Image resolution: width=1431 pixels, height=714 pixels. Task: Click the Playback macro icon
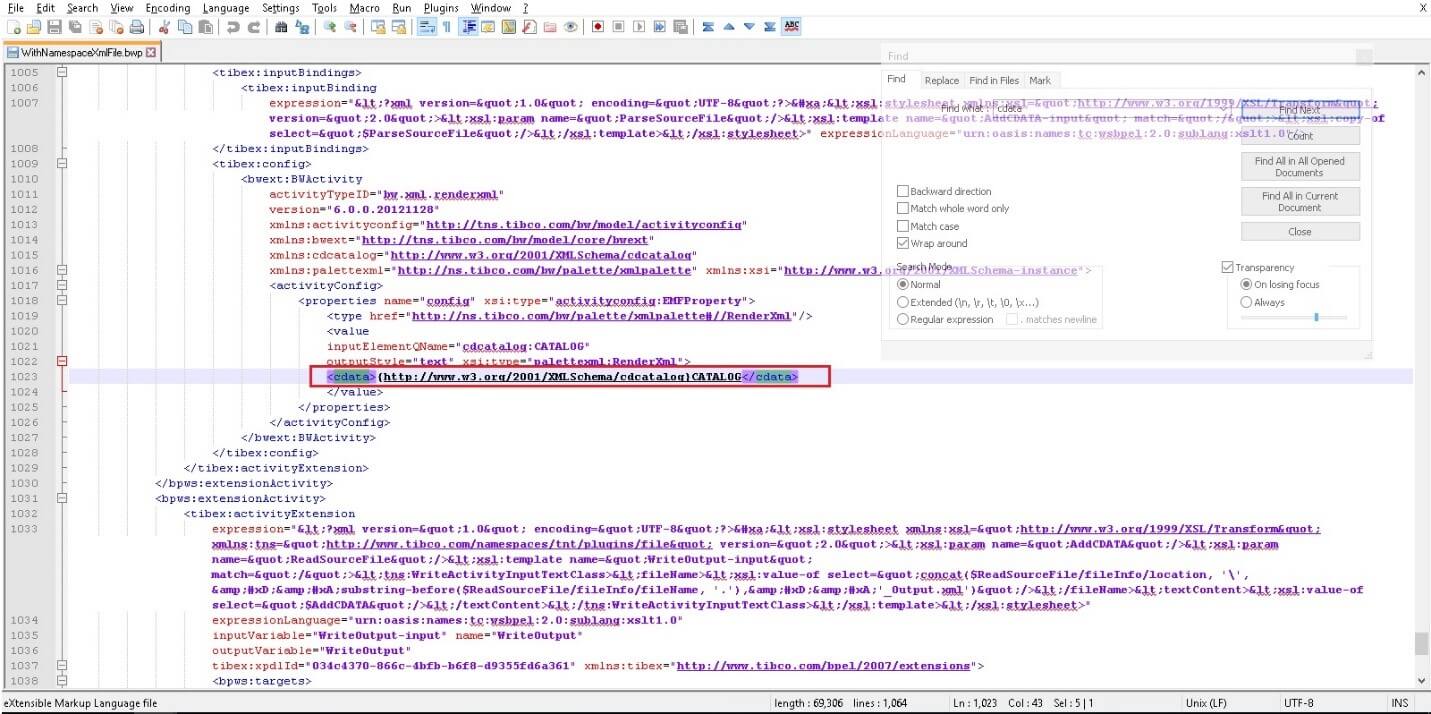pos(639,26)
